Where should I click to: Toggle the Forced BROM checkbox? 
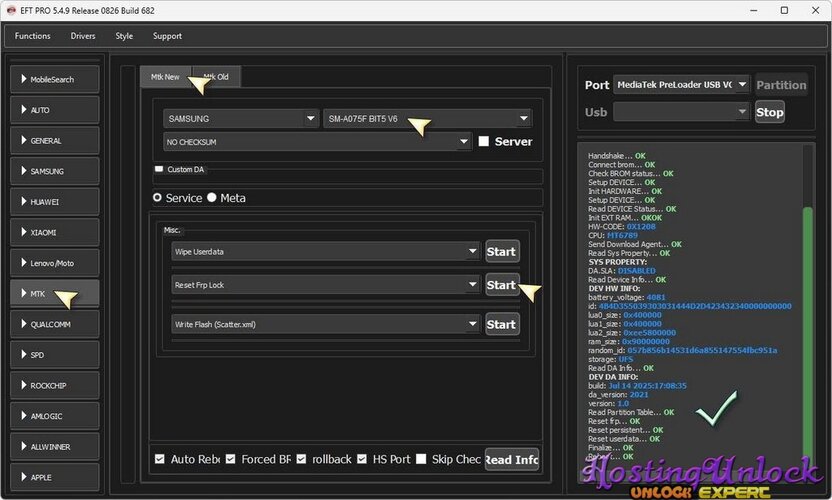[x=230, y=459]
